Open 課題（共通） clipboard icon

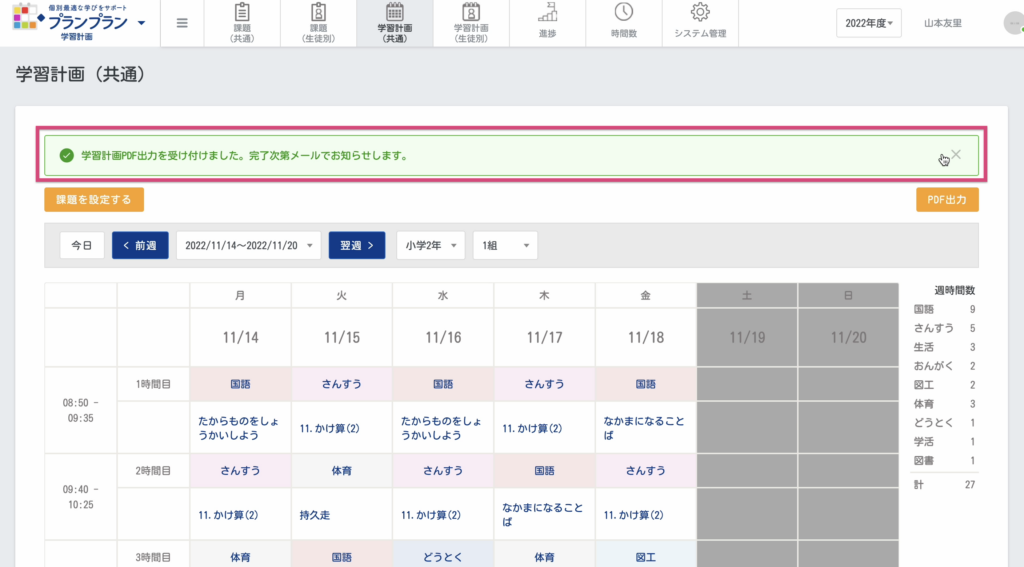(241, 13)
